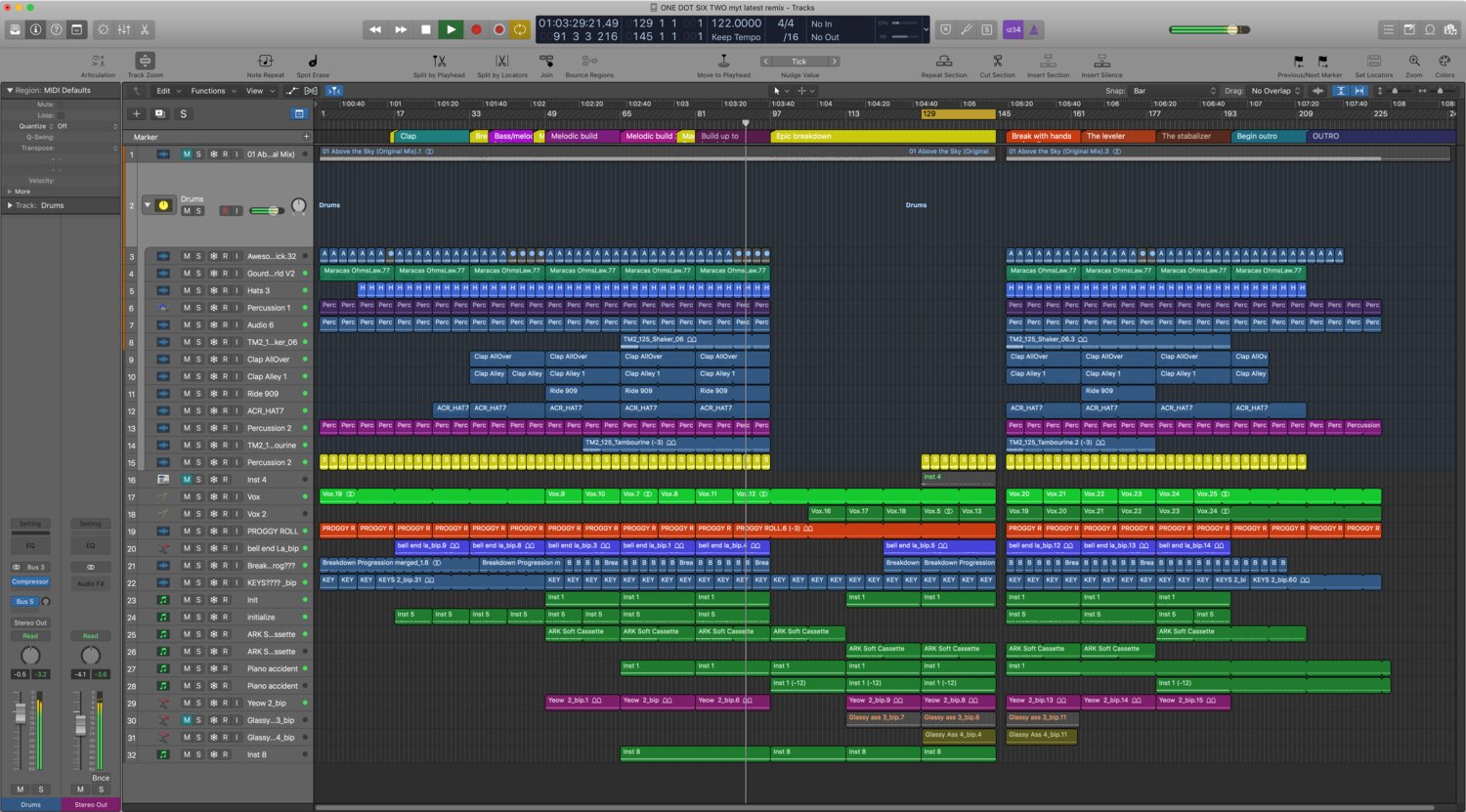Collapse the Region: MIDI Defaults section
The width and height of the screenshot is (1466, 812).
[x=10, y=90]
